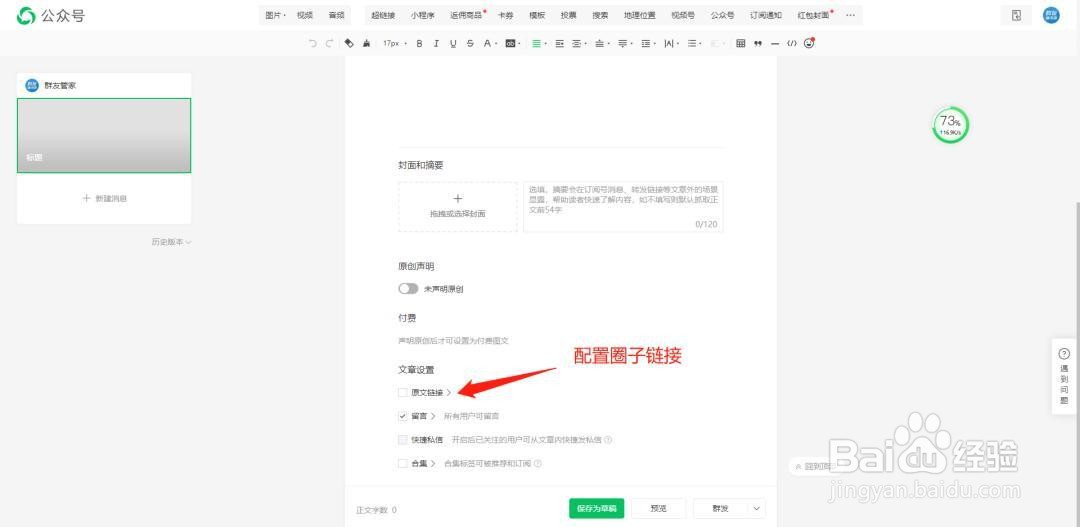Insert a horizontal divider line icon

click(775, 43)
